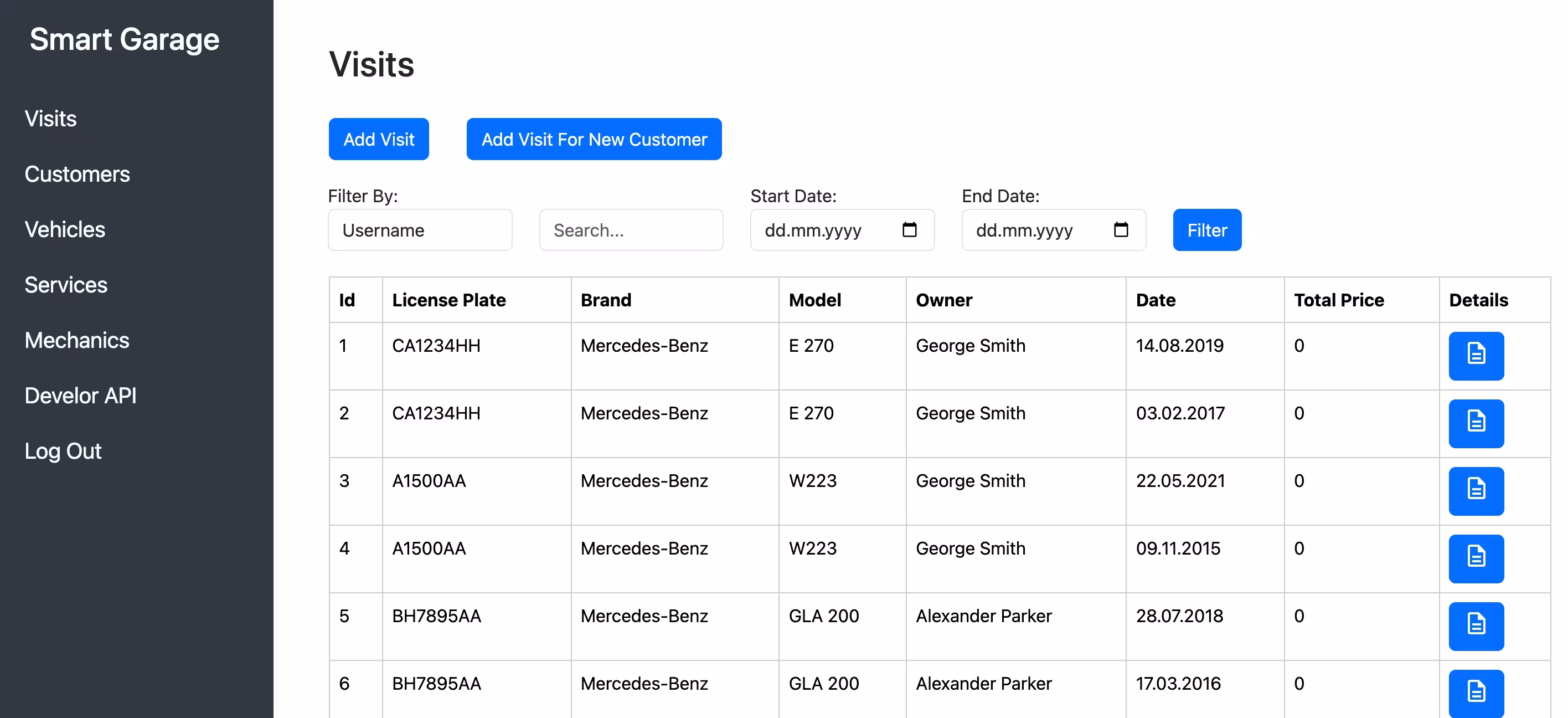
Task: Log Out from the sidebar
Action: pyautogui.click(x=63, y=452)
